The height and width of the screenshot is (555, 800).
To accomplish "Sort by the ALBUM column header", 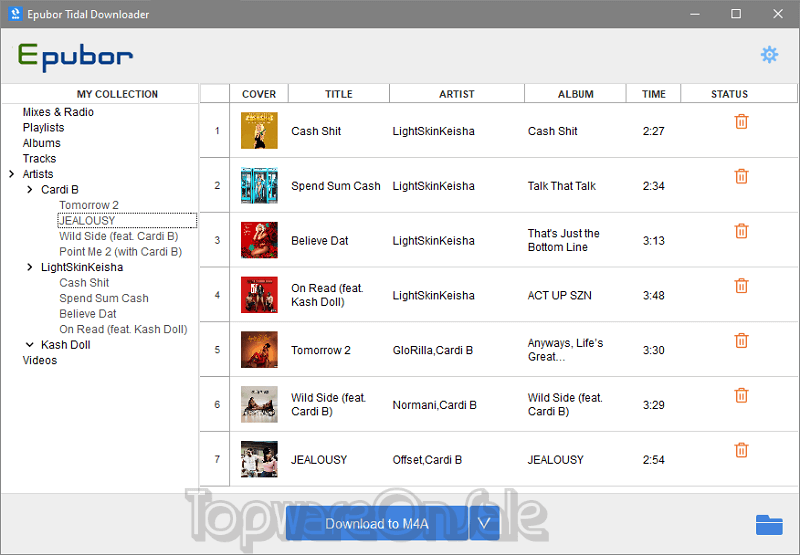I will coord(575,94).
